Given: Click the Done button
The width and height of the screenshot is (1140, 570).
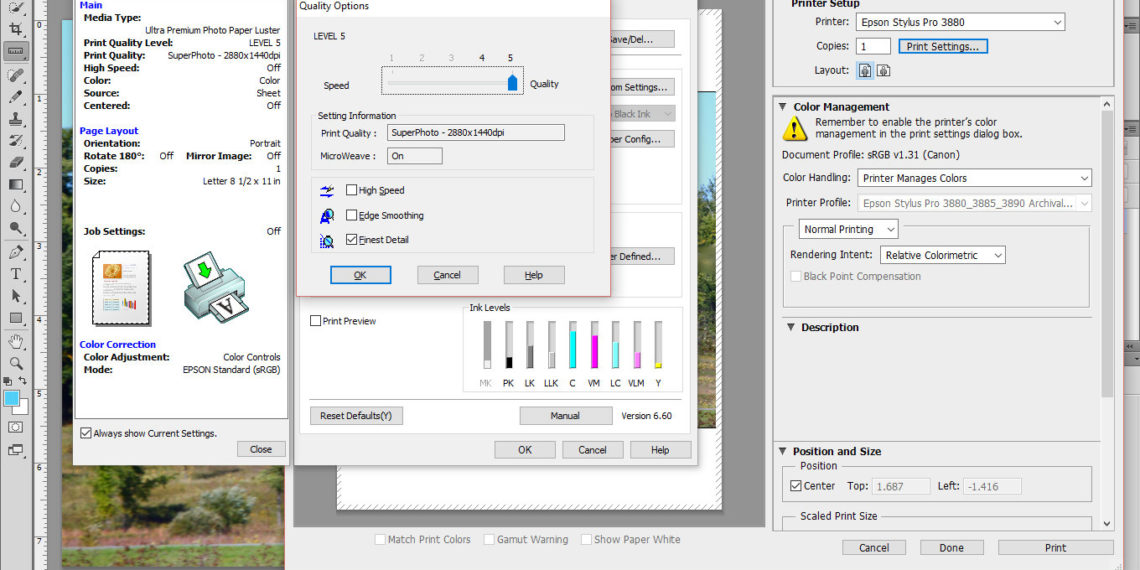Looking at the screenshot, I should pyautogui.click(x=952, y=548).
